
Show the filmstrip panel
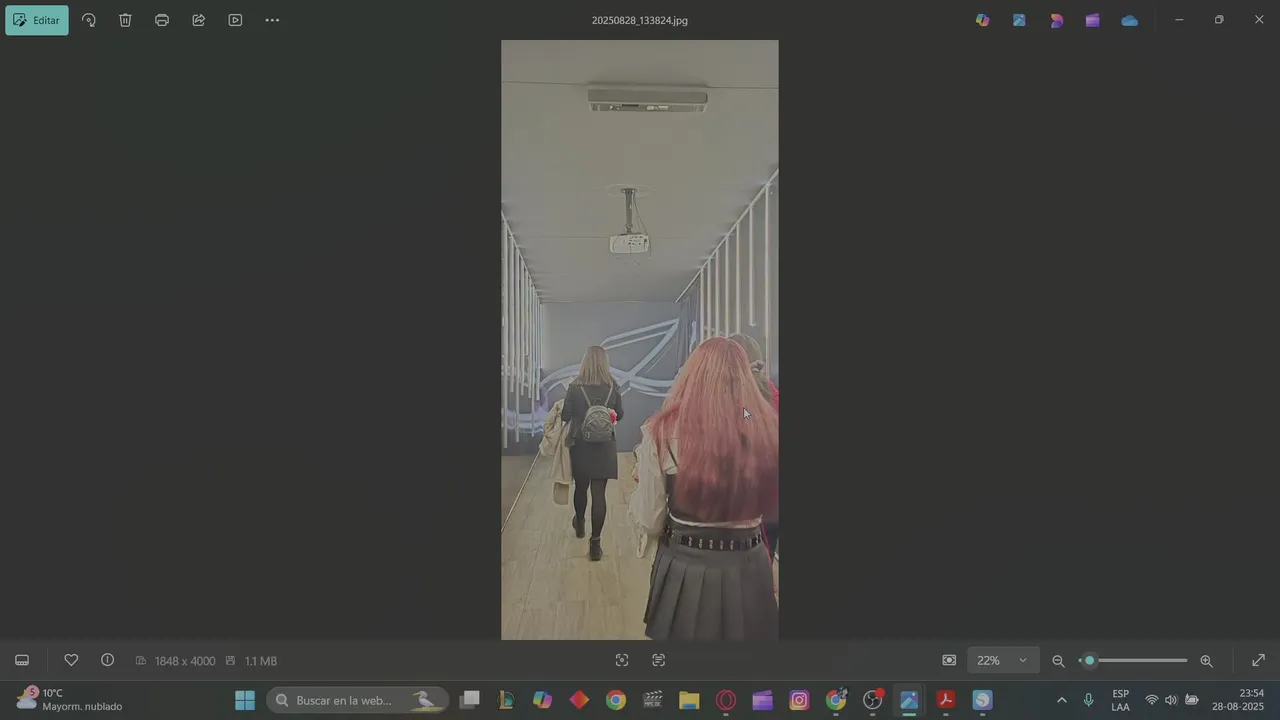[22, 660]
